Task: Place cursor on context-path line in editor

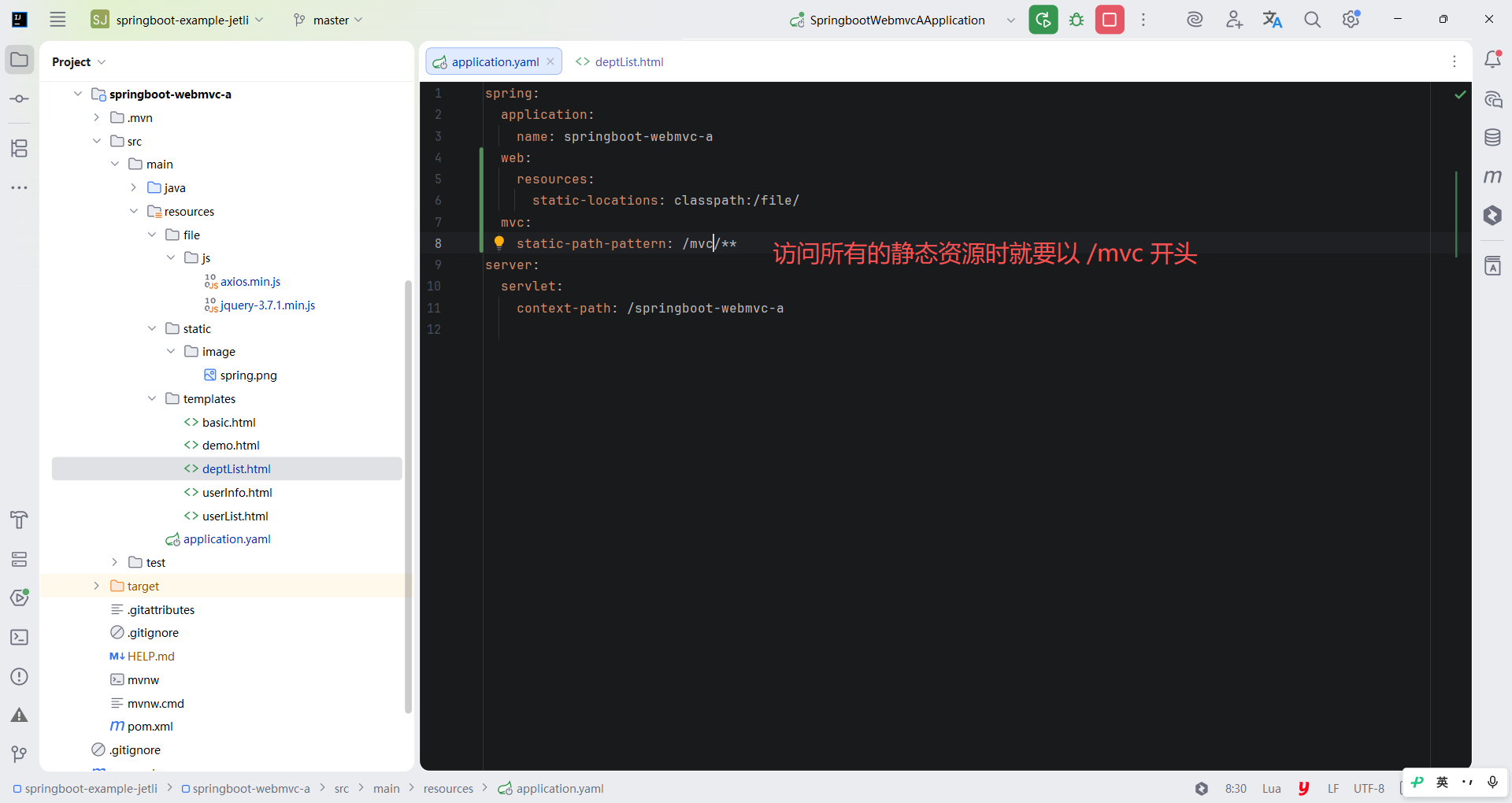Action: coord(650,308)
